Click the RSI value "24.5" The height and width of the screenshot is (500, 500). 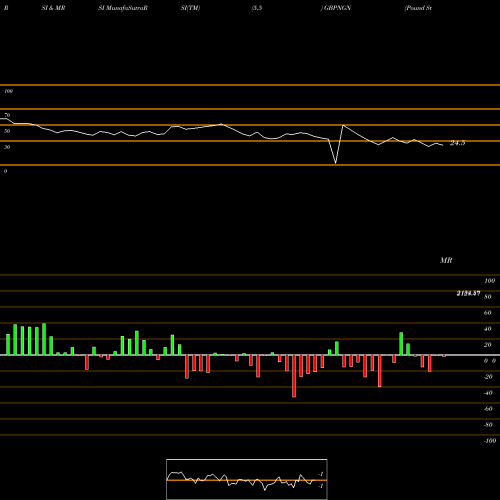[x=457, y=143]
